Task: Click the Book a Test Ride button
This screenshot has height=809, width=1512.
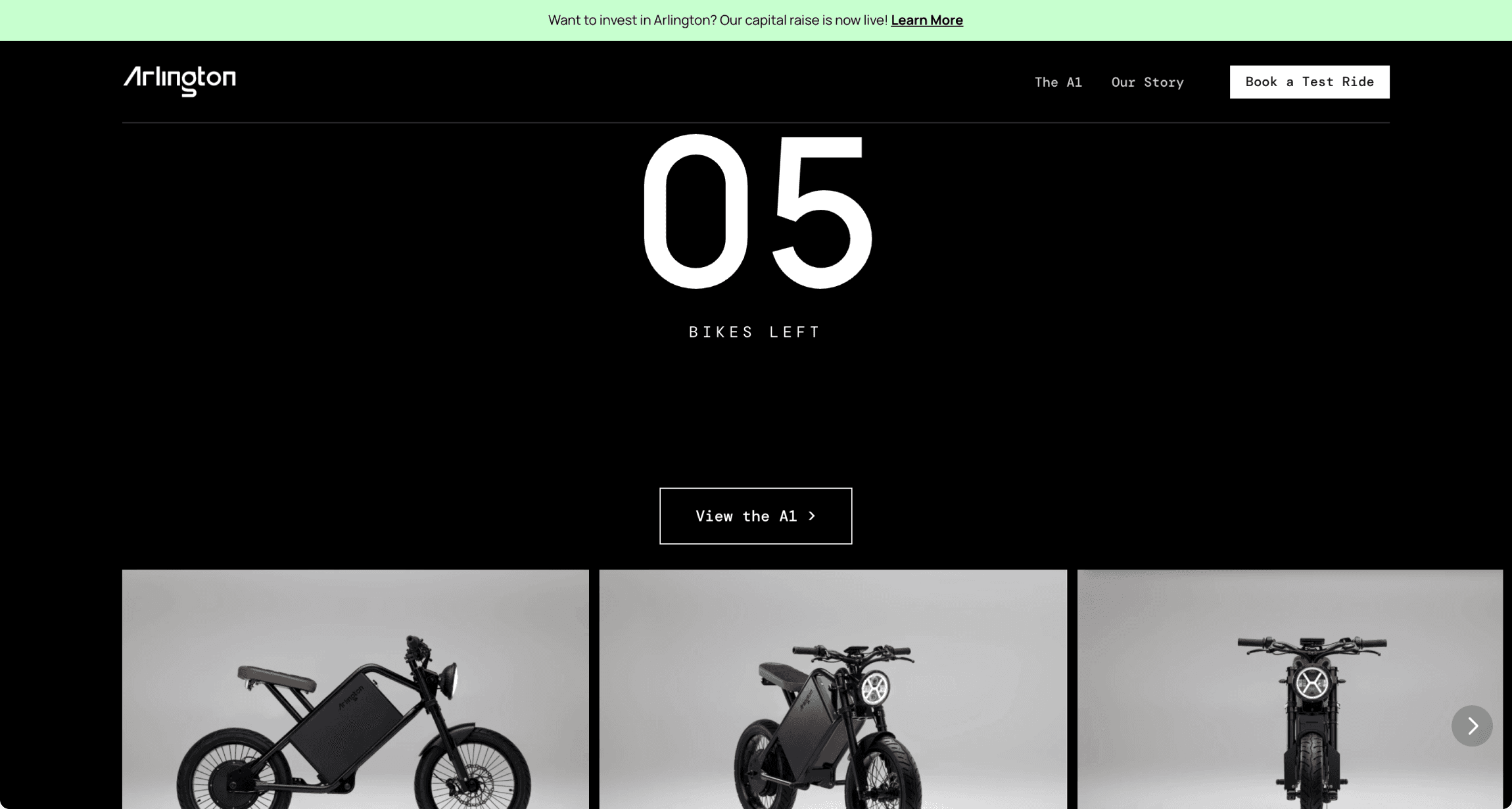Action: coord(1310,82)
